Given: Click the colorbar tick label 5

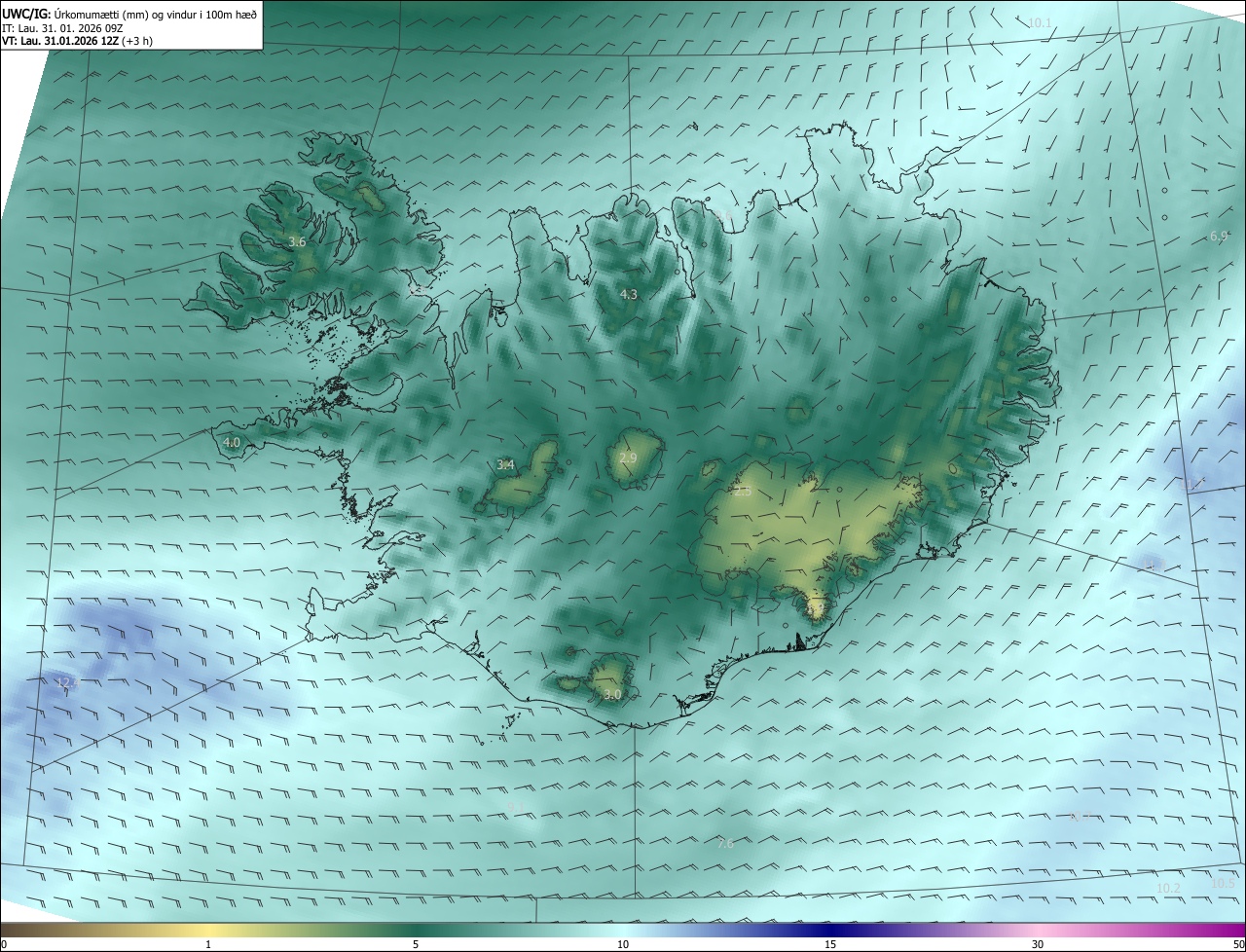Looking at the screenshot, I should click(x=416, y=944).
